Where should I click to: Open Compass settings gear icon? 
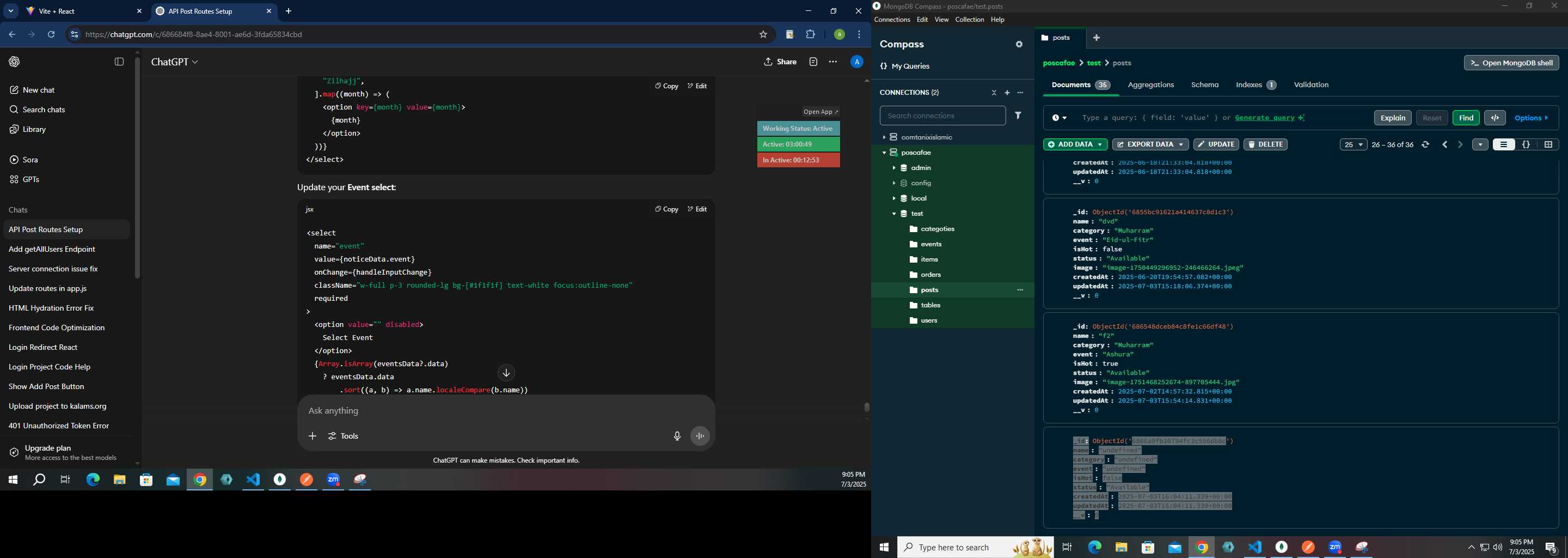[x=1019, y=45]
